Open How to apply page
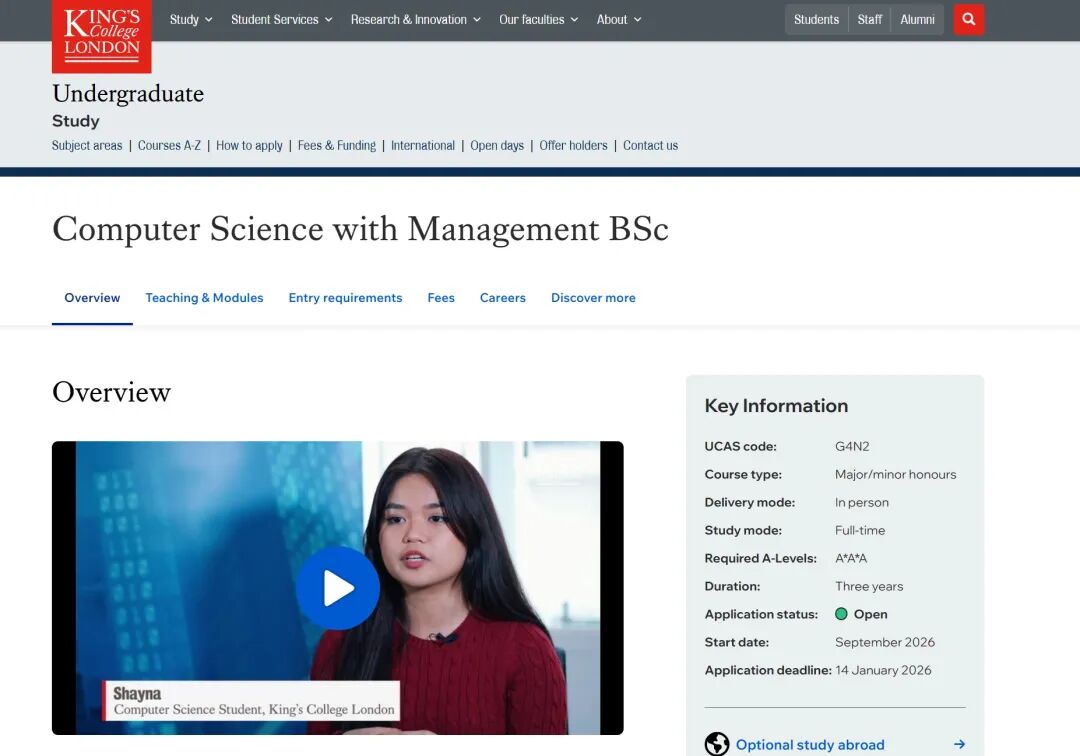This screenshot has width=1080, height=756. [249, 145]
